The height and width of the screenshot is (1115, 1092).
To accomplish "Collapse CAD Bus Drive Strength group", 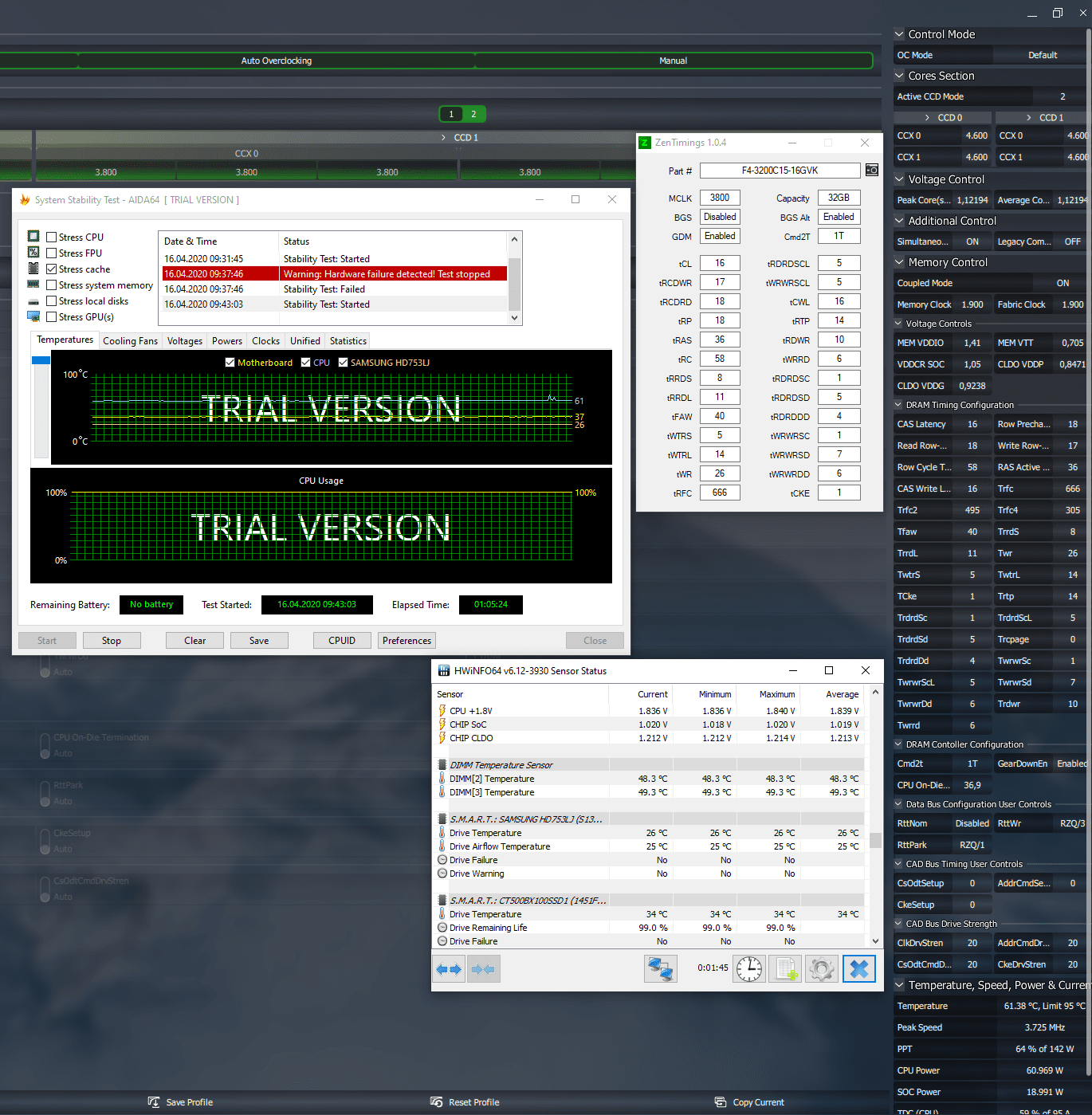I will [898, 924].
